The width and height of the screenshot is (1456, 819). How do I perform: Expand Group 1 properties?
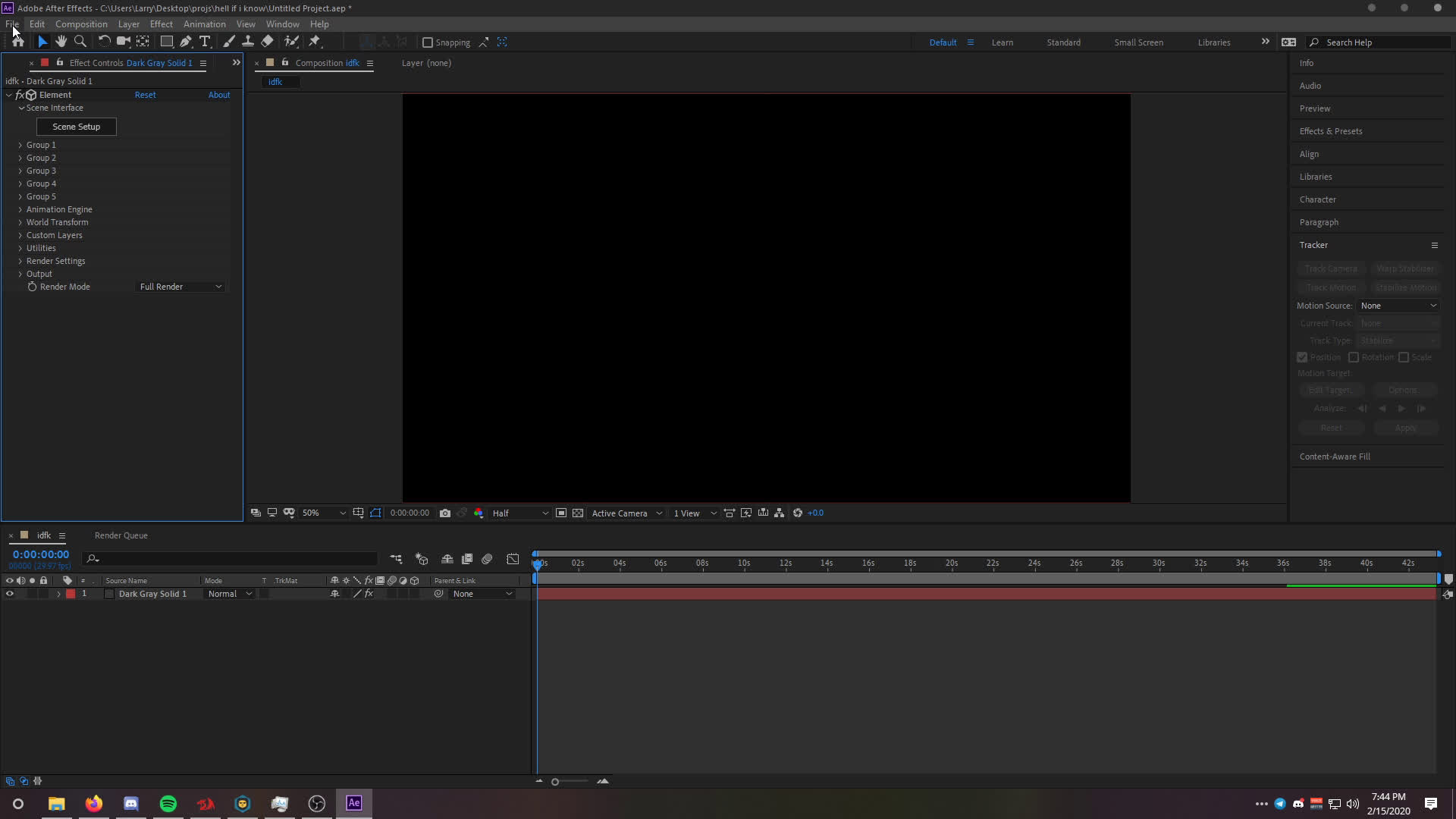tap(20, 145)
